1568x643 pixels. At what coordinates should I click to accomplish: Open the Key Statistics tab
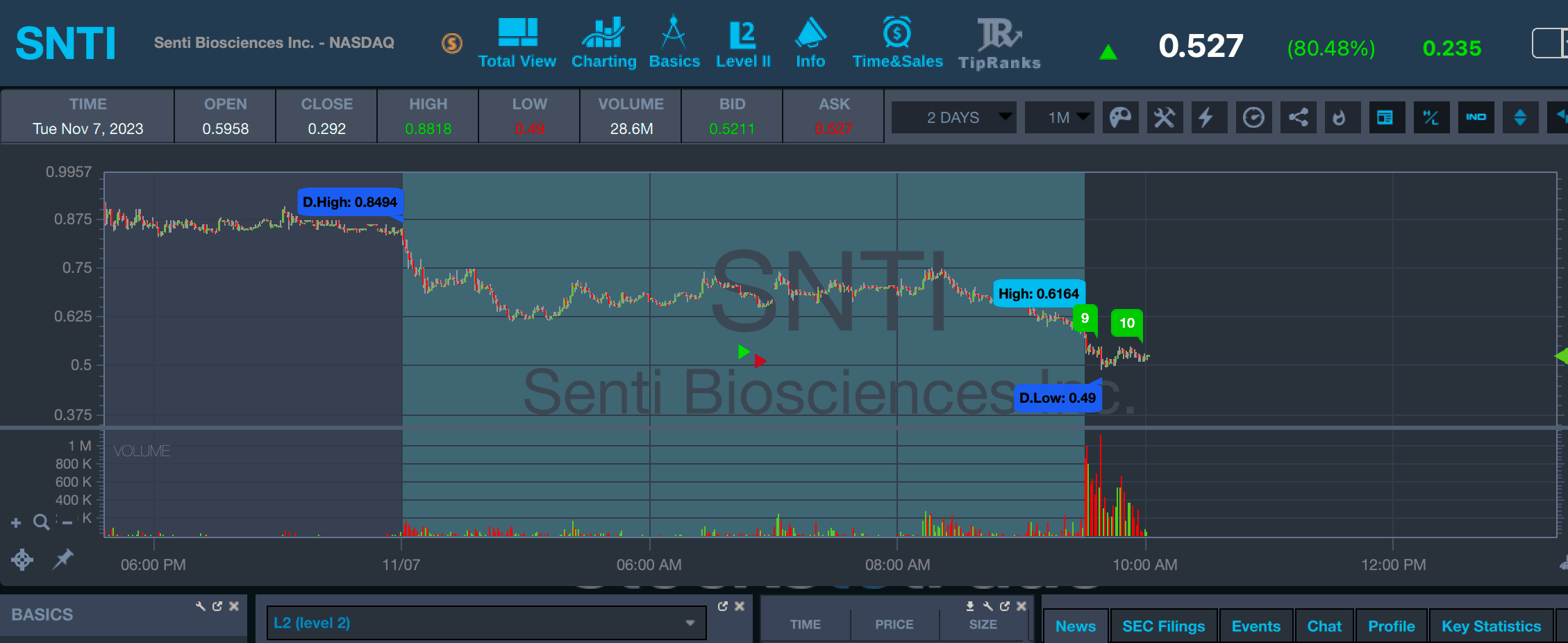click(1492, 626)
